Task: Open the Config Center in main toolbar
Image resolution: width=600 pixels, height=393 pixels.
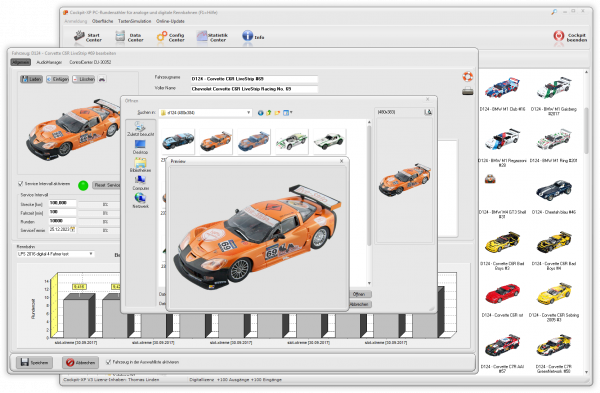Action: [170, 37]
